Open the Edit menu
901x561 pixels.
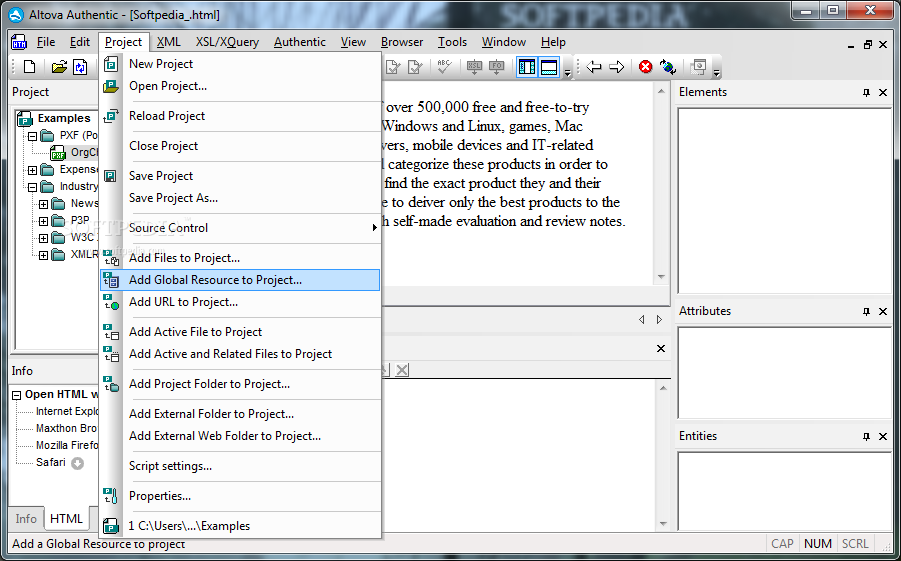point(80,42)
